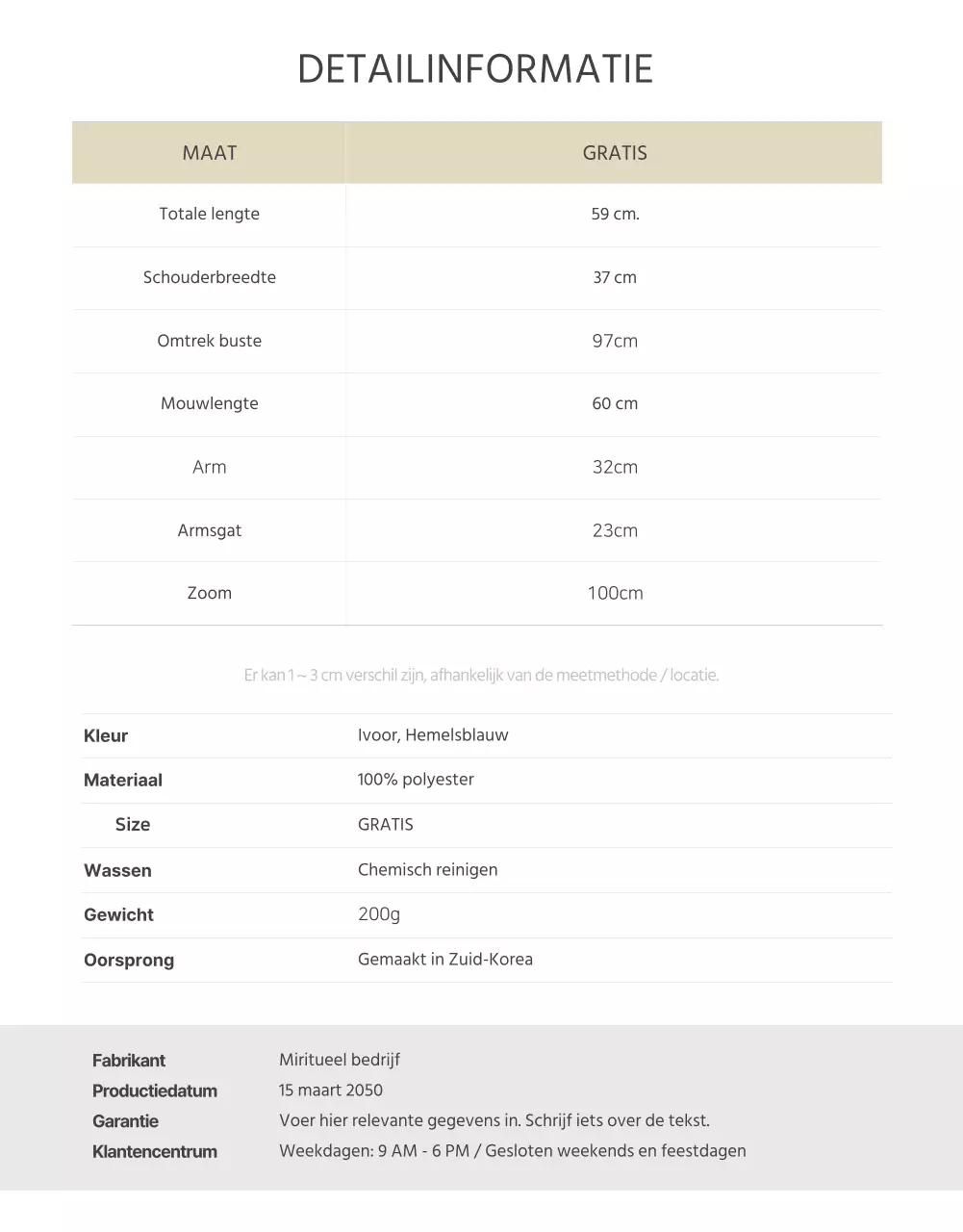The image size is (963, 1232).
Task: Click the Klantencentrum opening hours text
Action: (x=513, y=1151)
